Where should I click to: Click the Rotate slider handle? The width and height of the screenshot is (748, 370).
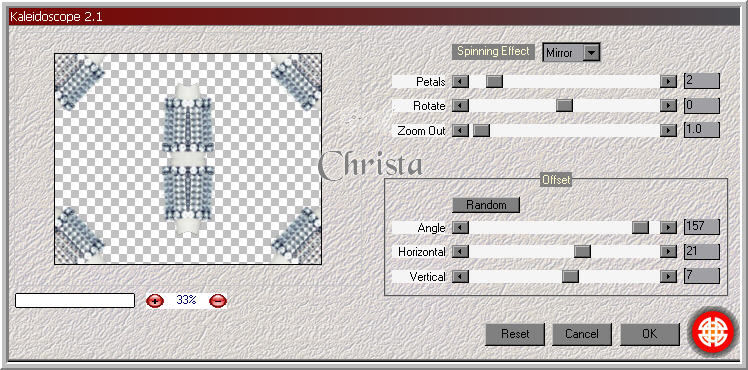(x=564, y=105)
